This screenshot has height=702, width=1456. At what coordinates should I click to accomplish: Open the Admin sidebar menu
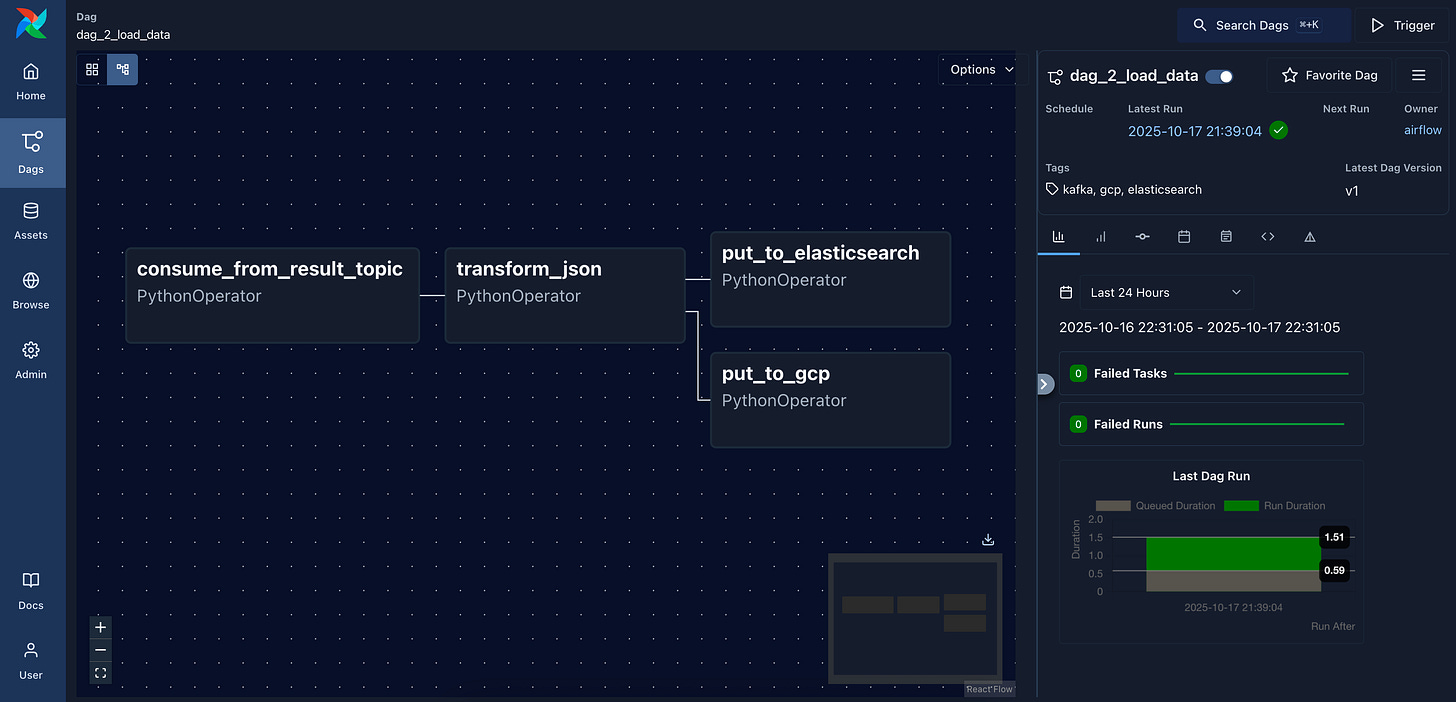pos(31,361)
